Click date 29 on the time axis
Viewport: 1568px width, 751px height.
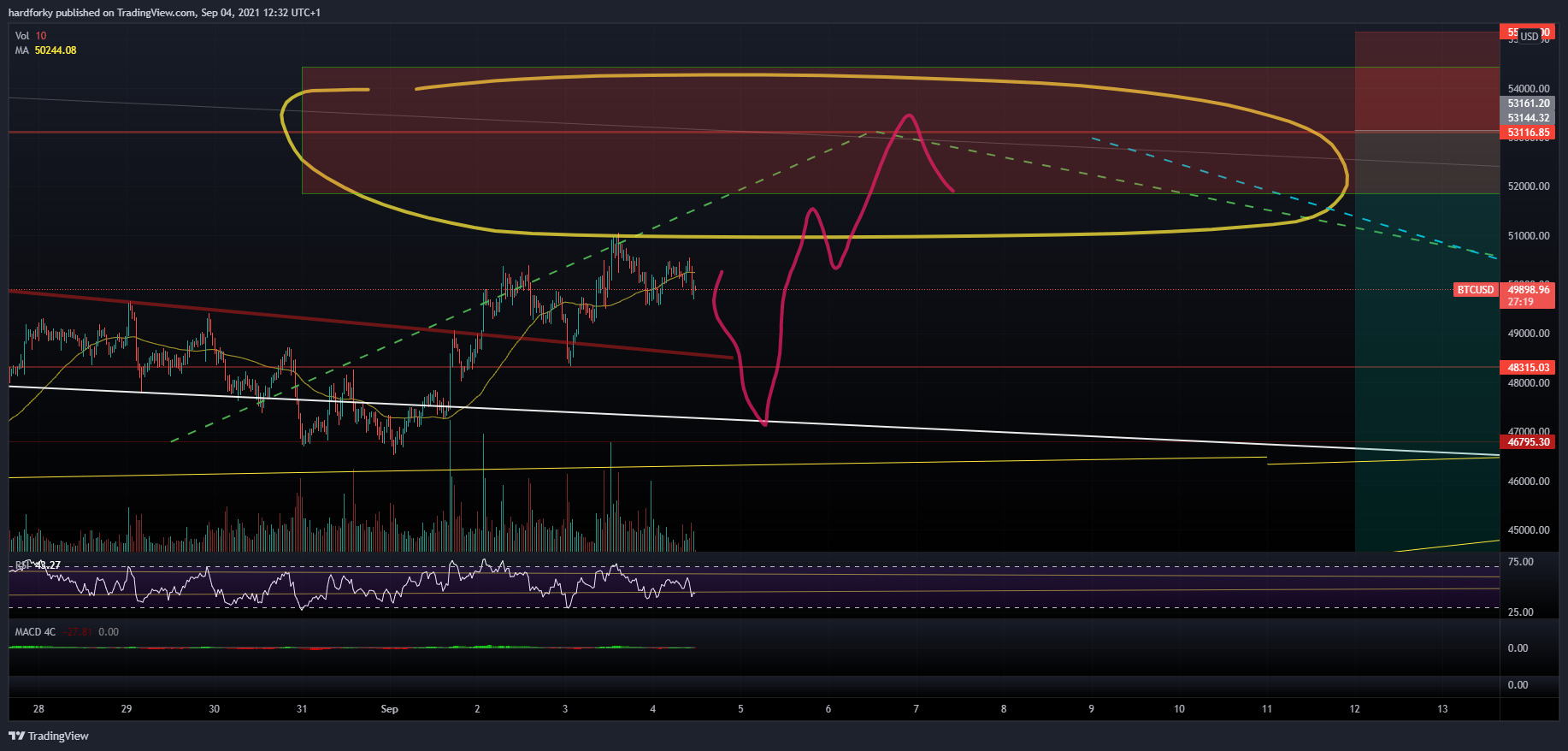coord(127,709)
